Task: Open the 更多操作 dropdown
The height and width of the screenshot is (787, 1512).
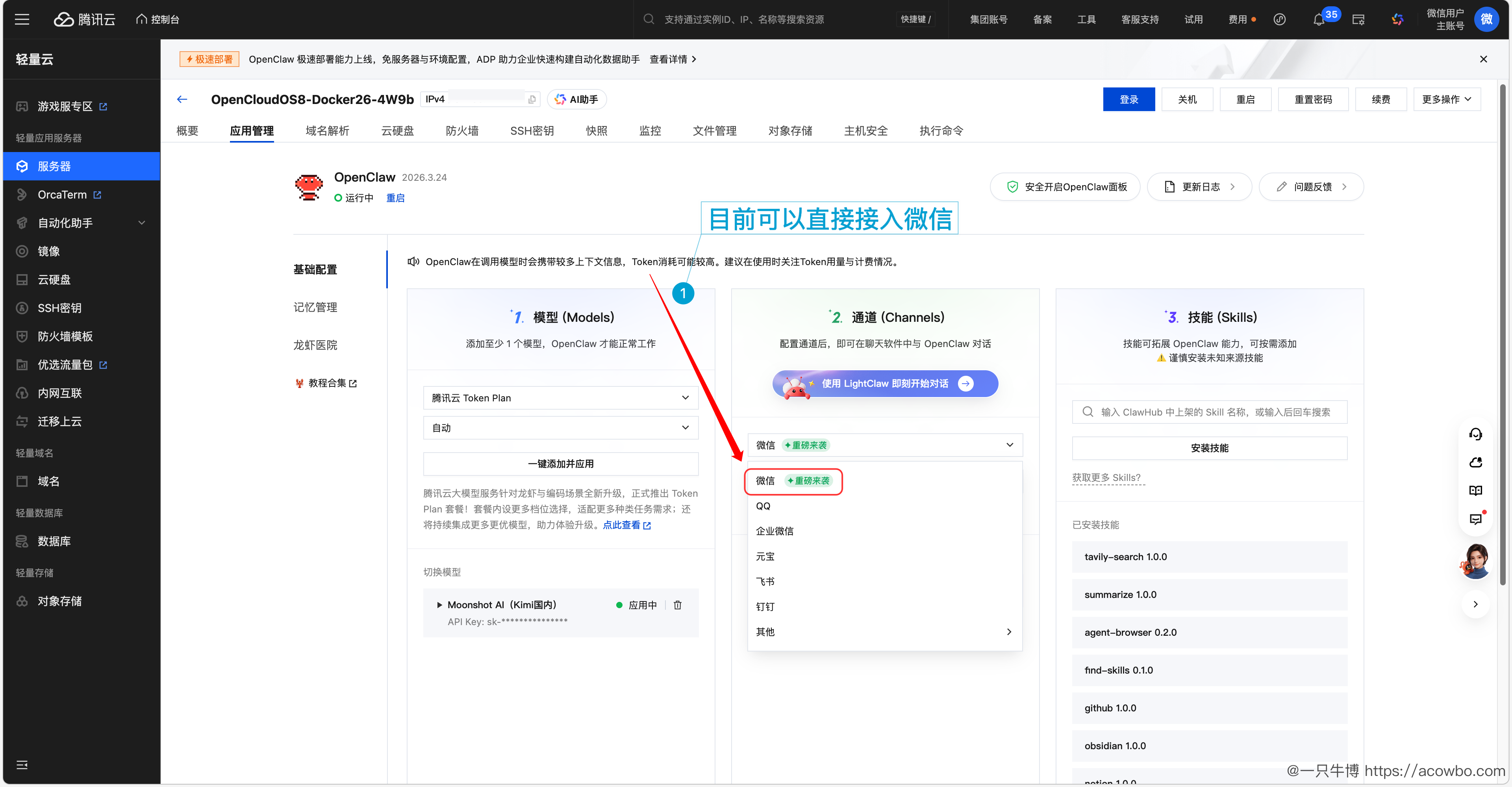Action: coord(1446,99)
